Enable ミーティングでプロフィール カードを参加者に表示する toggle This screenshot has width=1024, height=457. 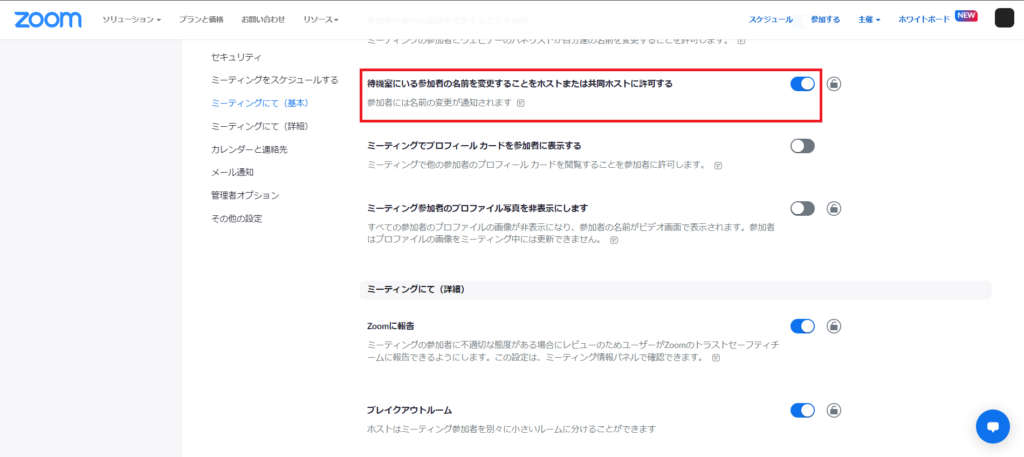802,146
